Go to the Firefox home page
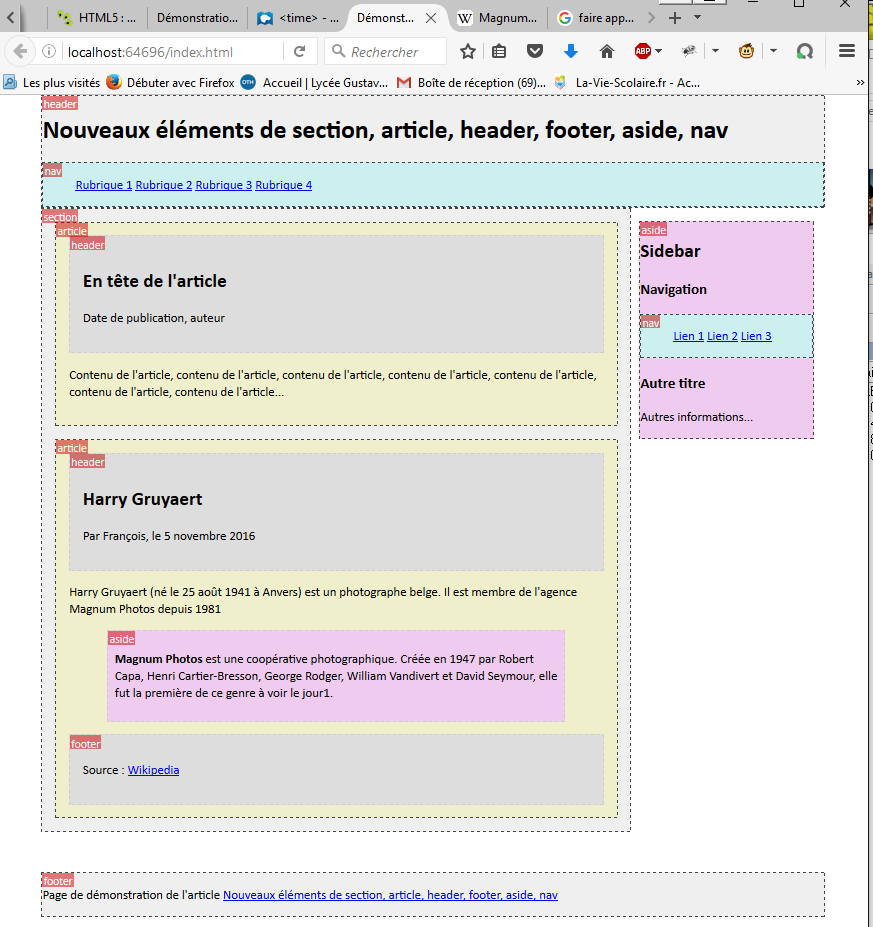The height and width of the screenshot is (927, 873). point(606,51)
